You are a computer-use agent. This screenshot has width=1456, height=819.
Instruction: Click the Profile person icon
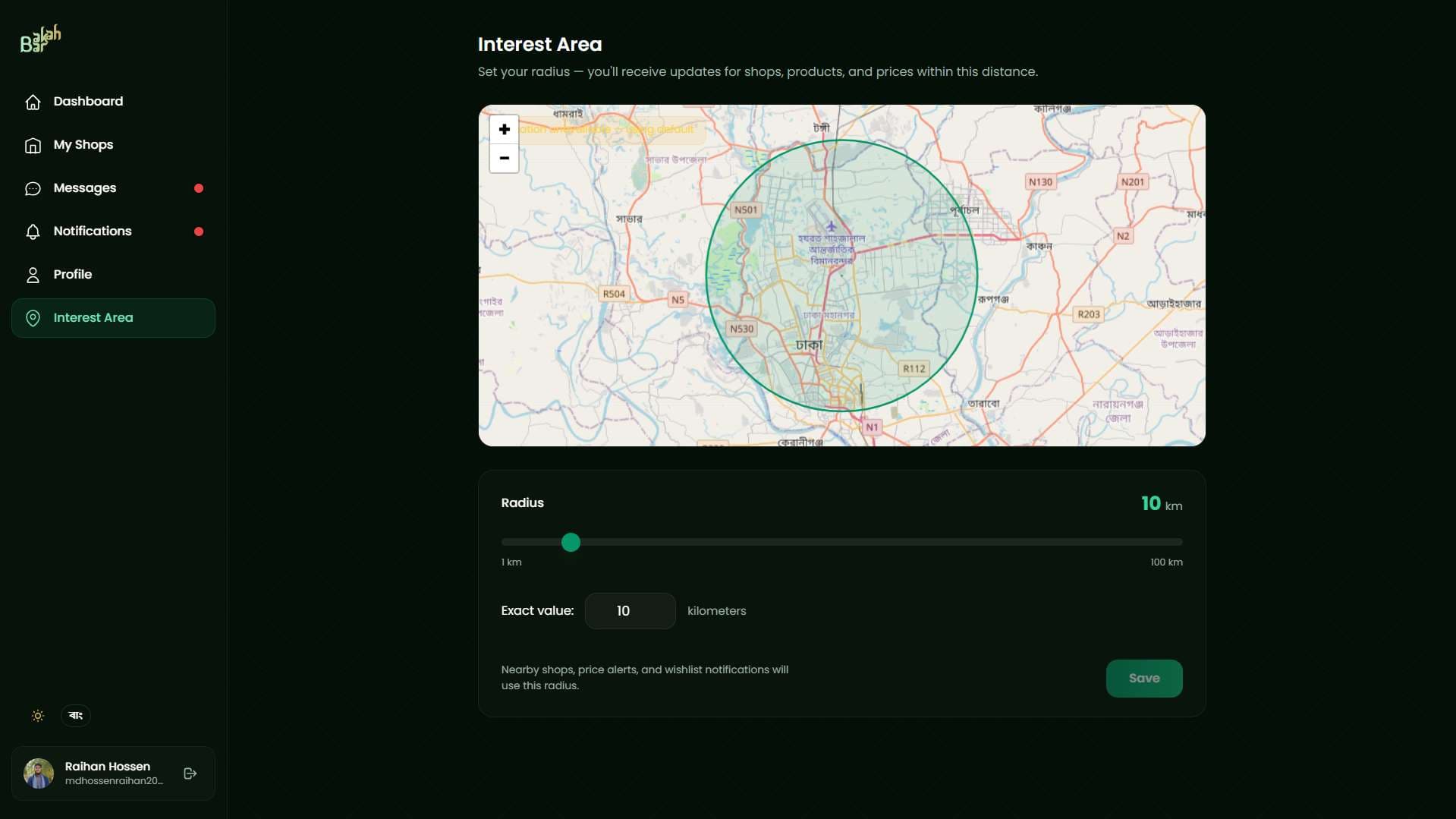point(33,275)
